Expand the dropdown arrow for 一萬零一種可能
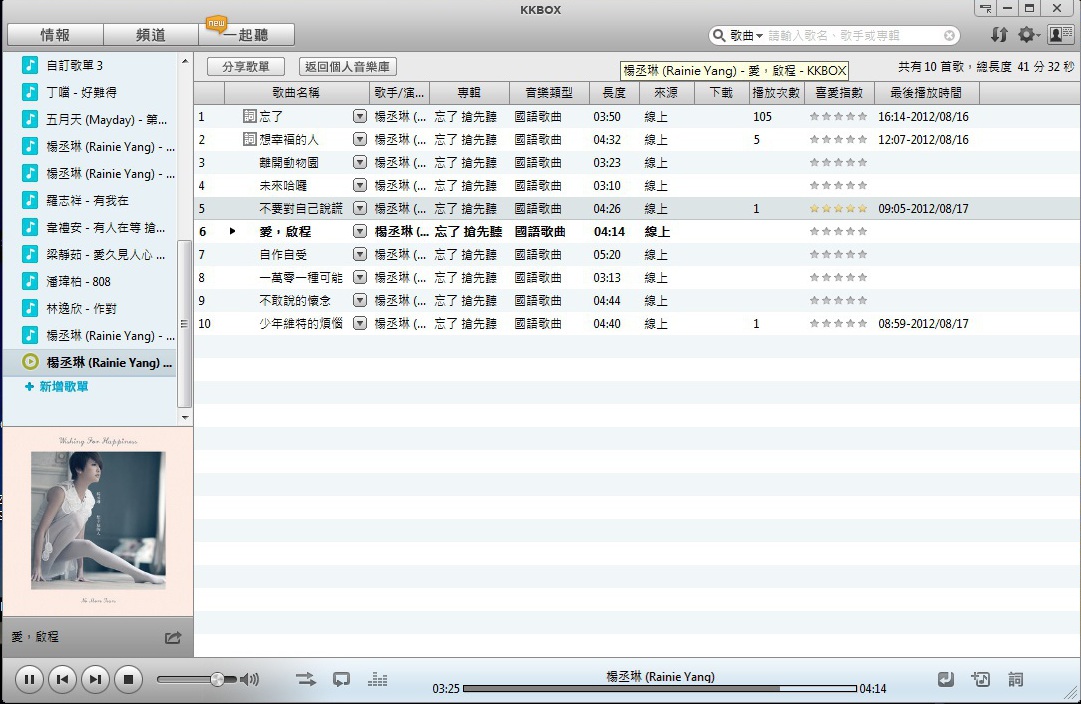The image size is (1081, 704). click(360, 277)
